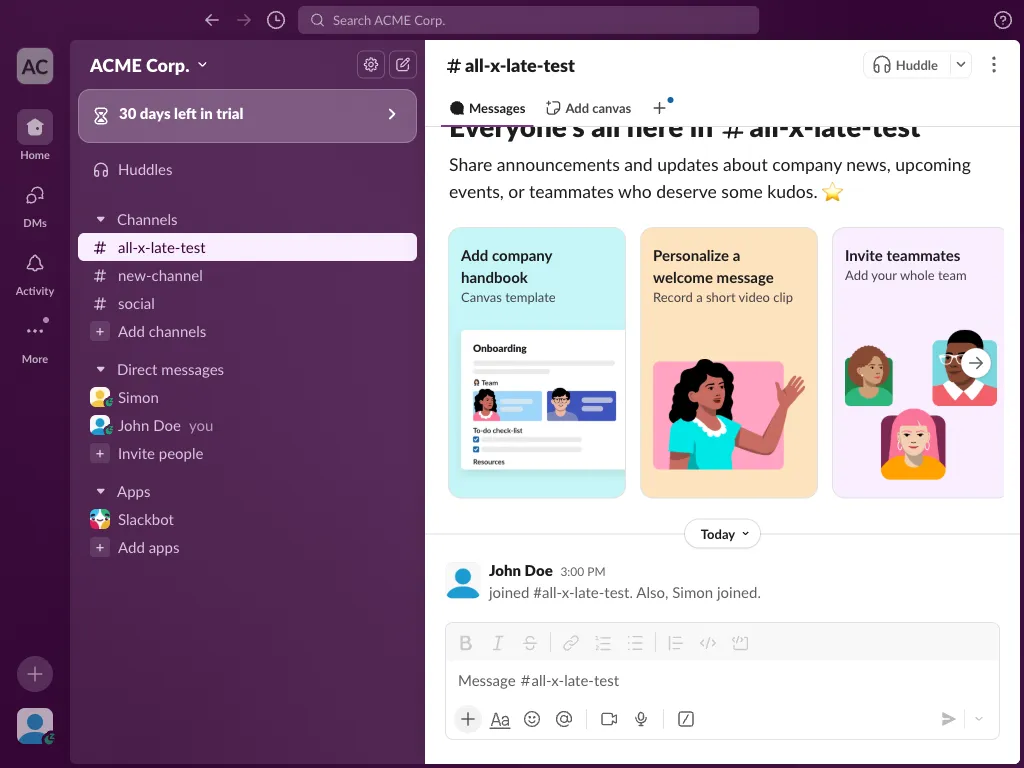
Task: Open schedule send dropdown arrow
Action: pos(978,719)
